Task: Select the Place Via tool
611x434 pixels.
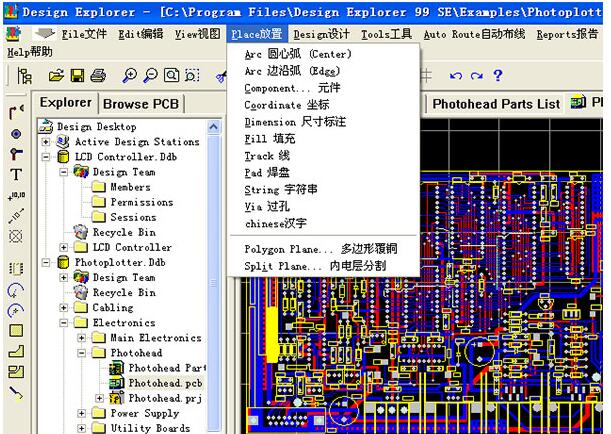Action: pos(16,154)
